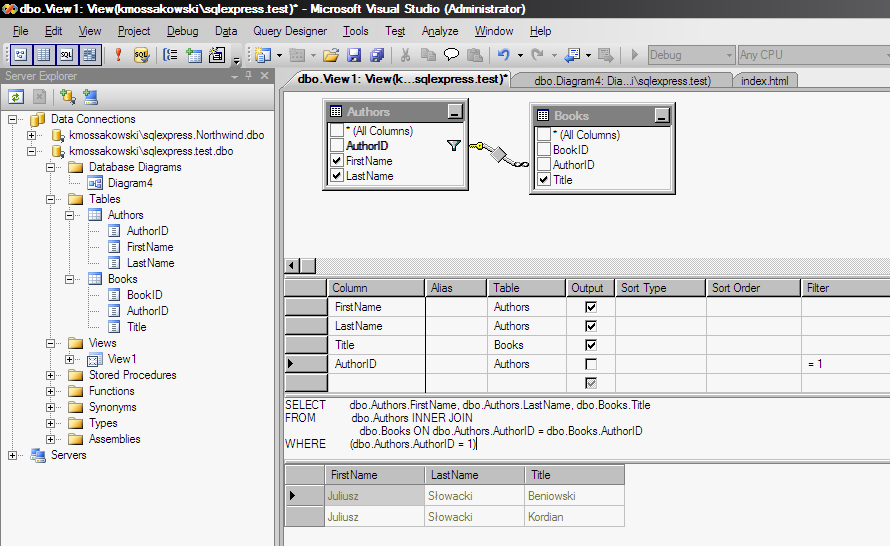Click the Start Debugging play icon
The image size is (890, 546).
pyautogui.click(x=635, y=55)
